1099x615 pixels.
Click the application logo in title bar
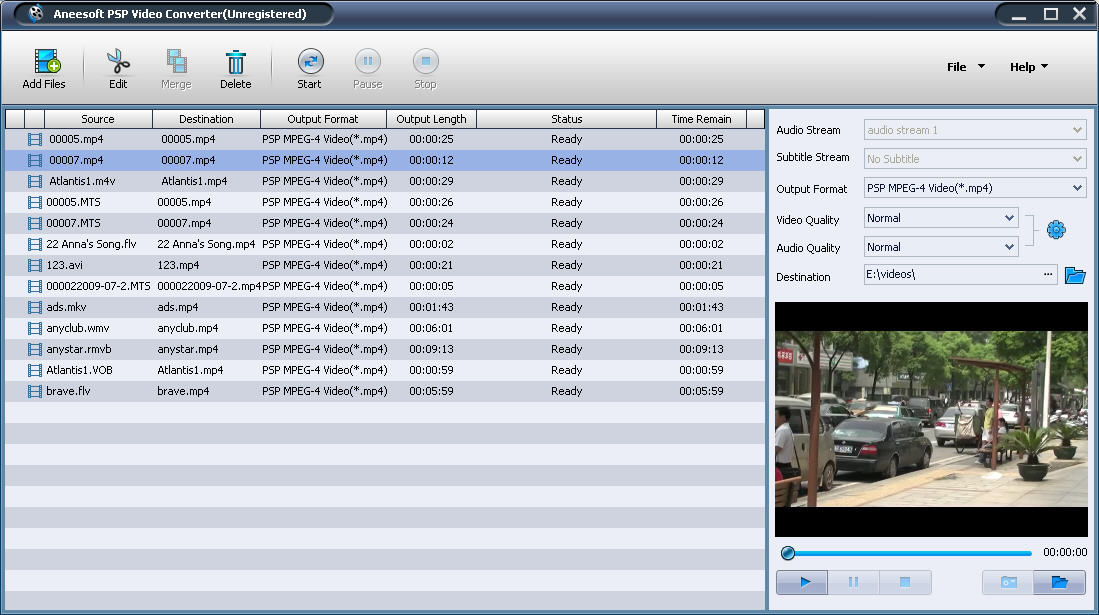pyautogui.click(x=36, y=13)
